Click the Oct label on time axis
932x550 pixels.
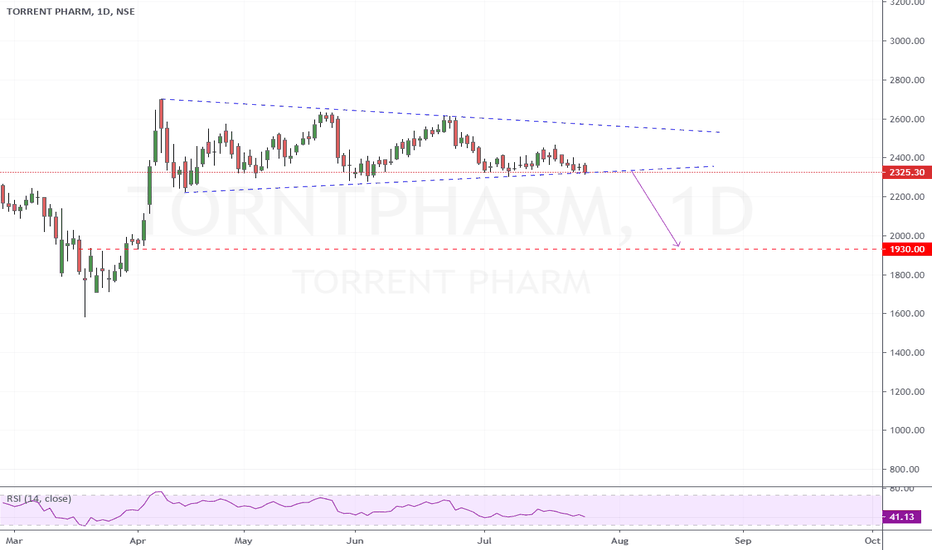872,540
